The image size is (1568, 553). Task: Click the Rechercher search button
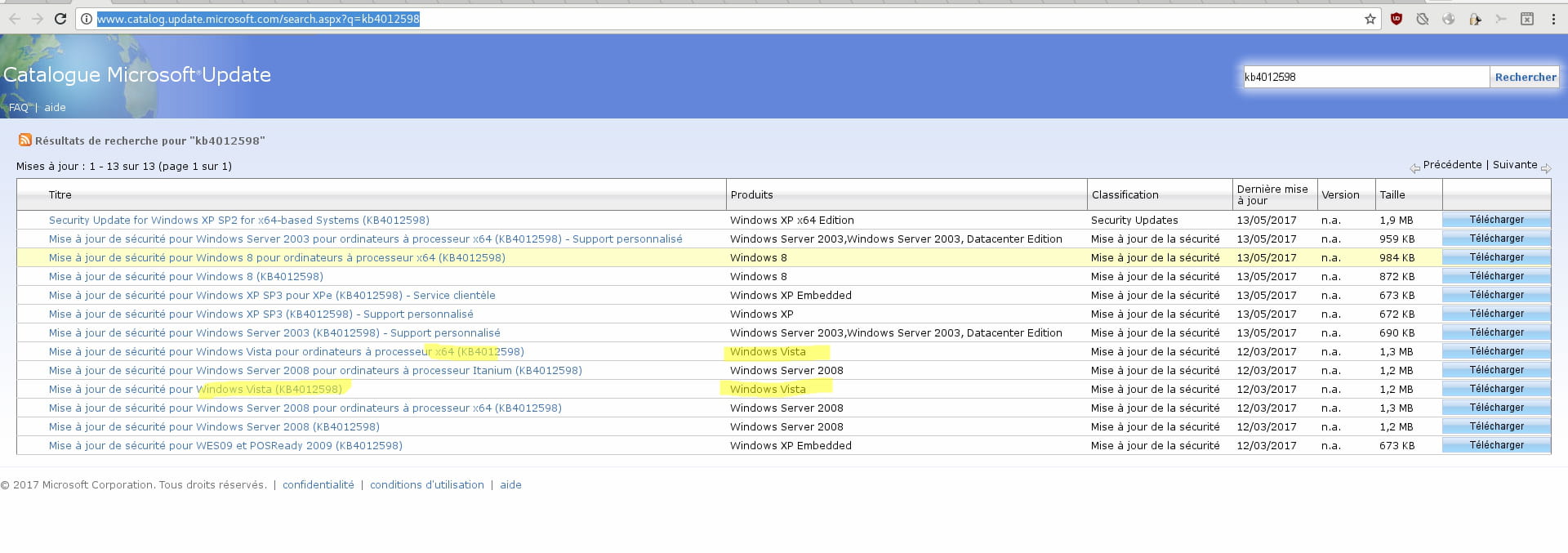point(1526,77)
